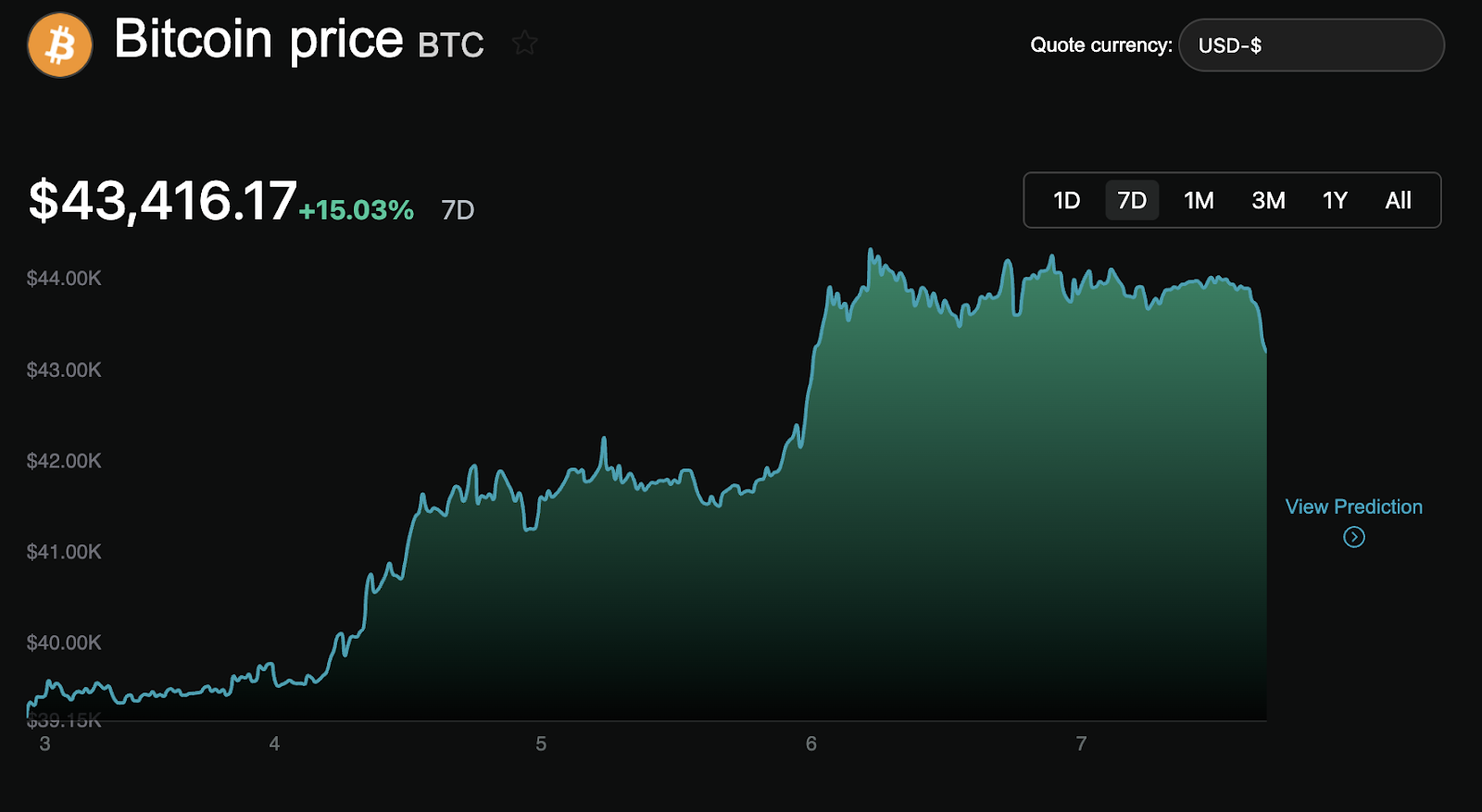Click the BTC ticker label
Viewport: 1482px width, 812px height.
pos(451,45)
